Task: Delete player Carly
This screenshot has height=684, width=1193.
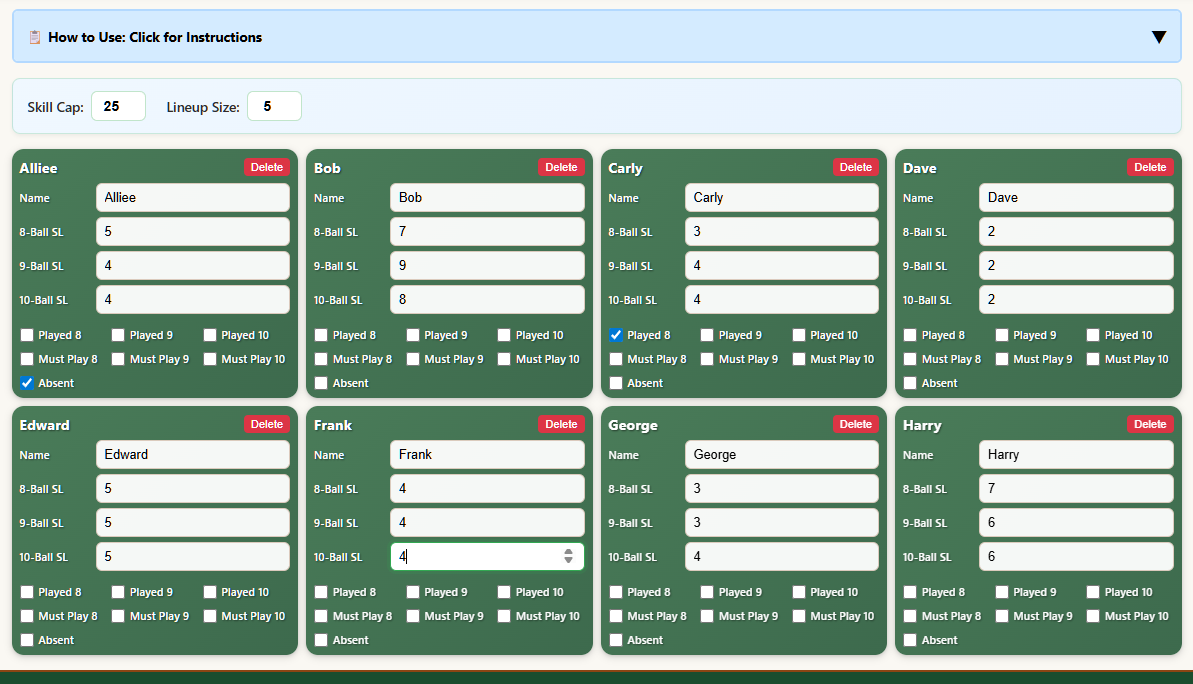Action: [x=855, y=167]
